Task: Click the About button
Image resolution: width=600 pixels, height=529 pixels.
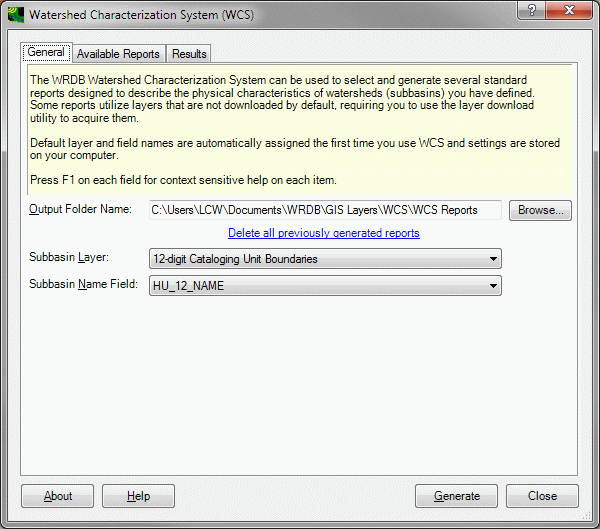Action: tap(58, 496)
